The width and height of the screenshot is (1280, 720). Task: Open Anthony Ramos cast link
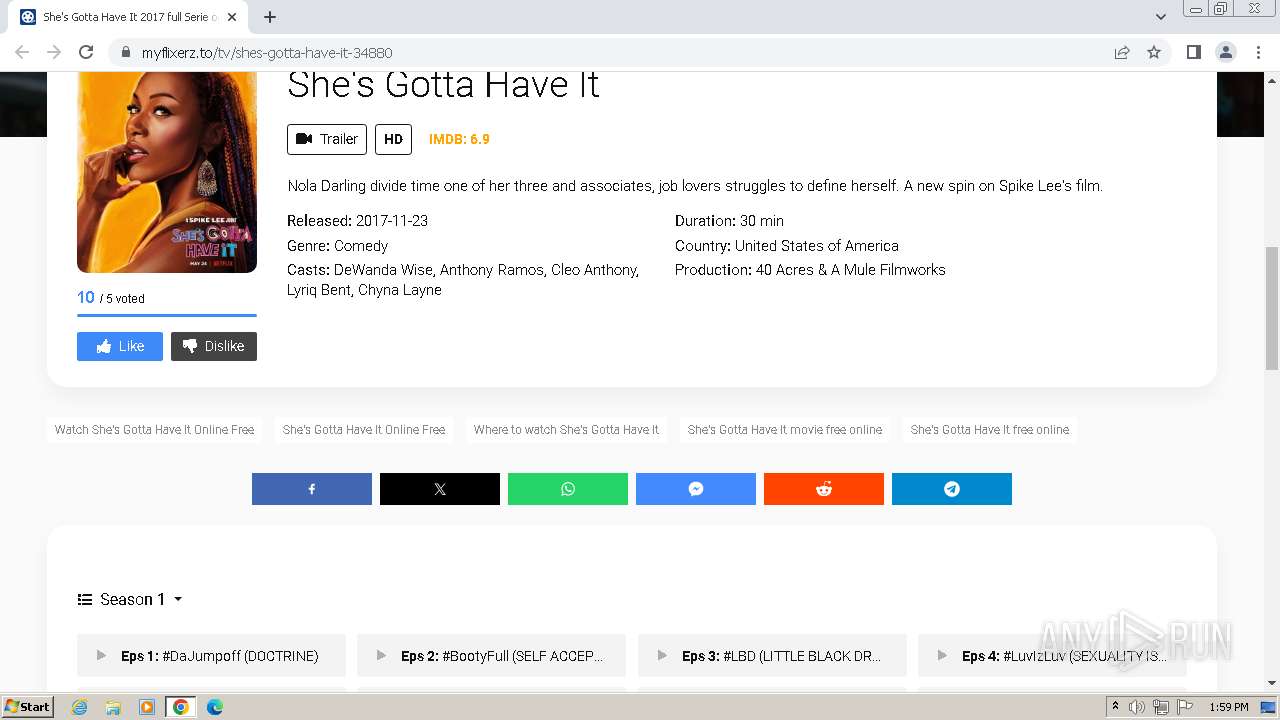pos(491,270)
